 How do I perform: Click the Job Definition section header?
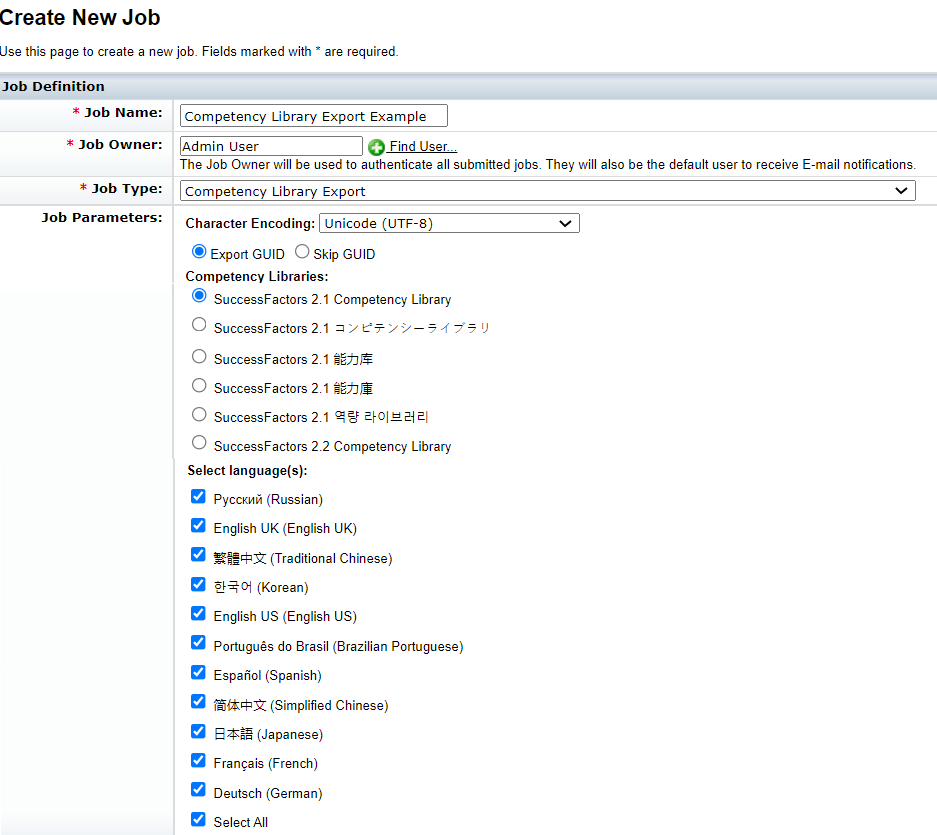tap(53, 87)
